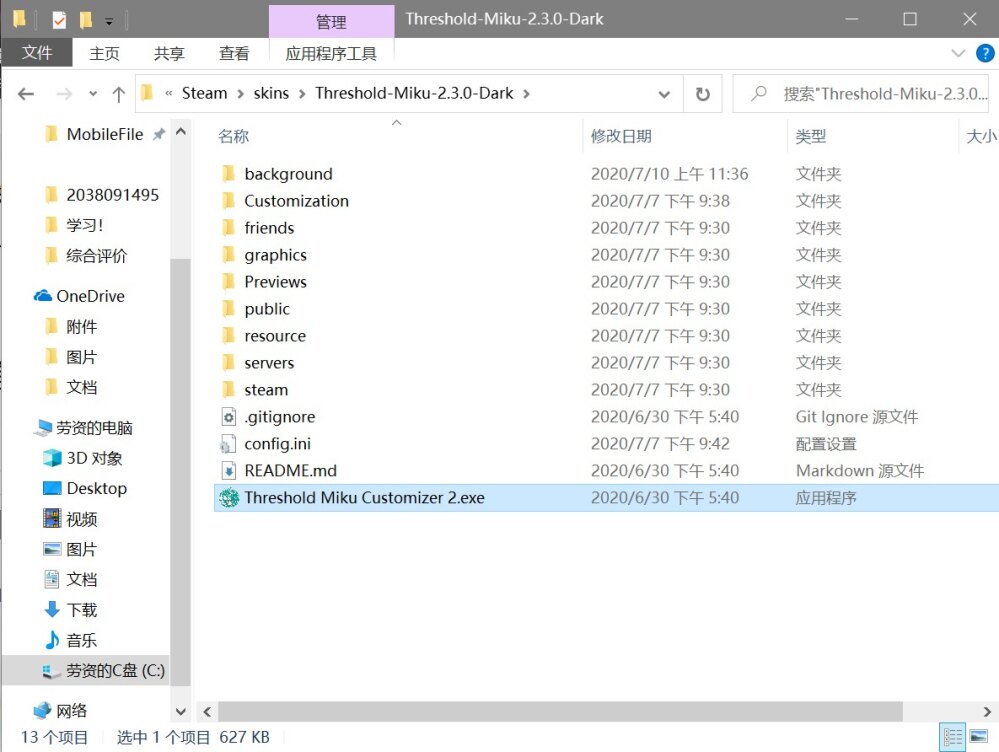Select the README.md file
999x752 pixels.
pyautogui.click(x=291, y=470)
